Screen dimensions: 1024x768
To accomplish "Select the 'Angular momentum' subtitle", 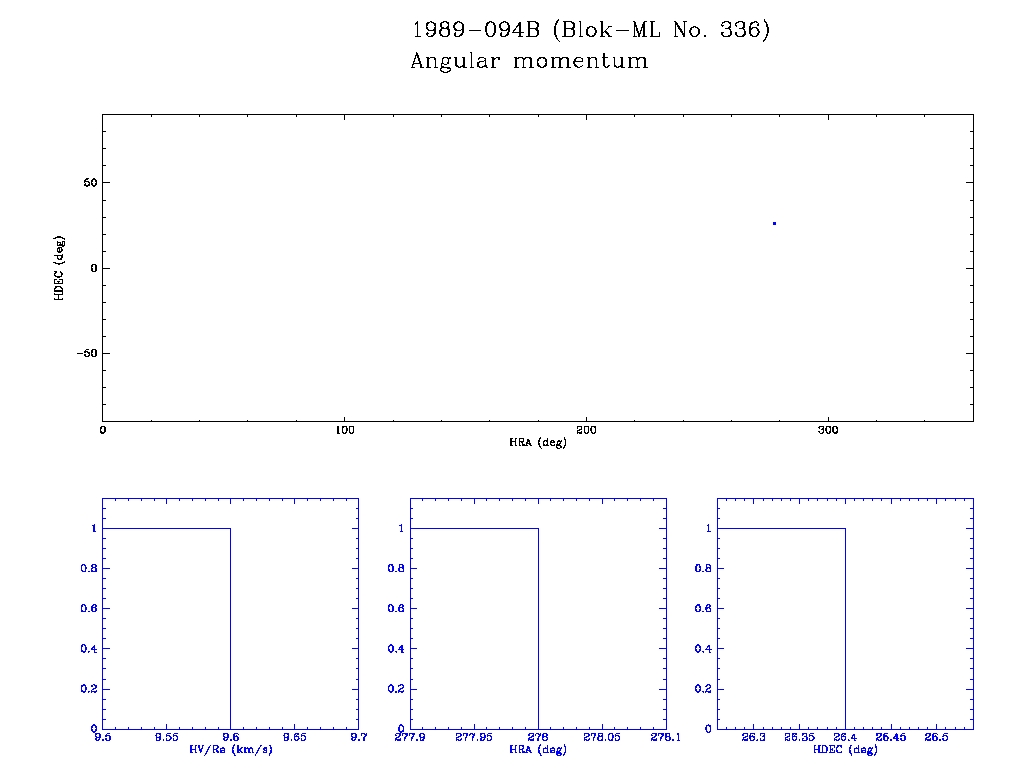I will click(529, 62).
